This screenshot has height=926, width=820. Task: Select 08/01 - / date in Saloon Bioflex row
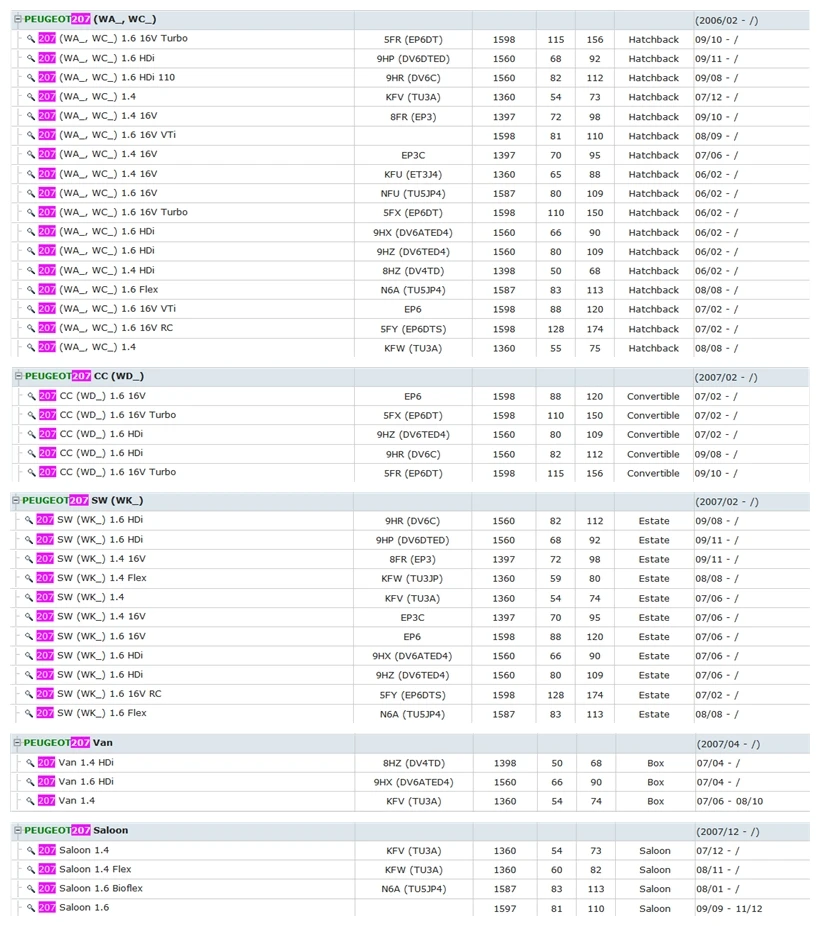718,889
